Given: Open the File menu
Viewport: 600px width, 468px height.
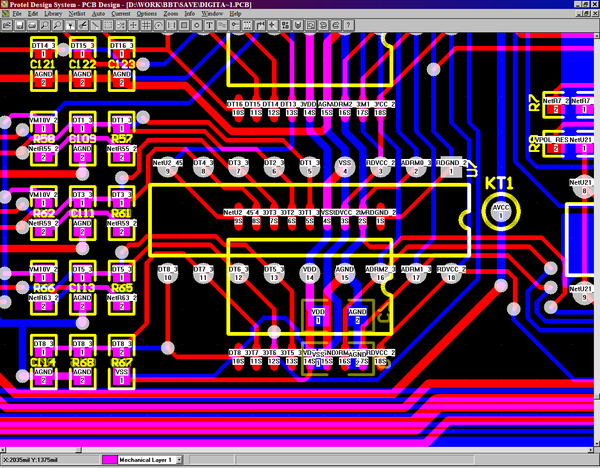Looking at the screenshot, I should tap(17, 14).
